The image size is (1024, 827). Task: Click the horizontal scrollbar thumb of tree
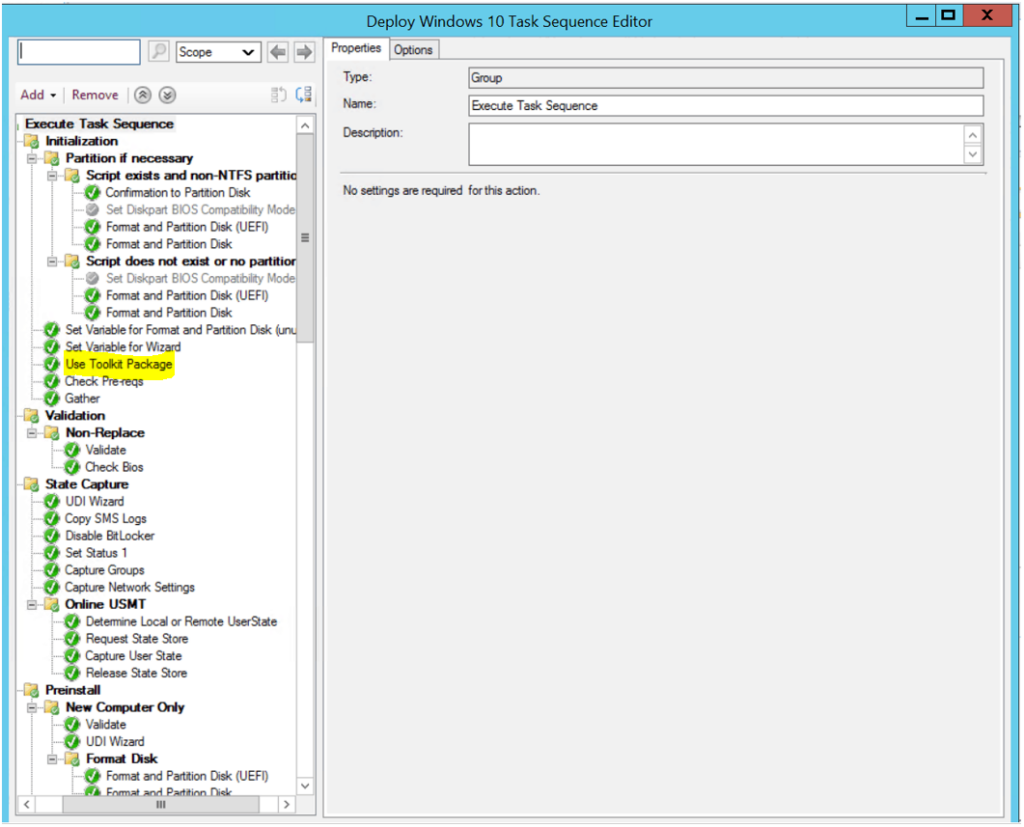[x=161, y=805]
